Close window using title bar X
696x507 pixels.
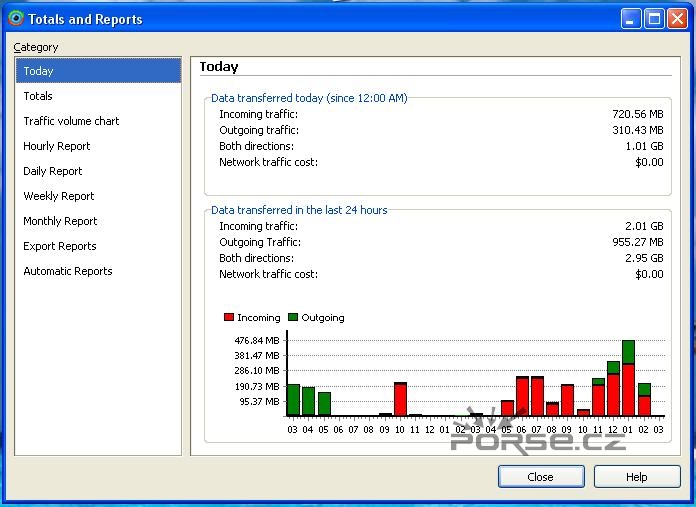click(677, 18)
